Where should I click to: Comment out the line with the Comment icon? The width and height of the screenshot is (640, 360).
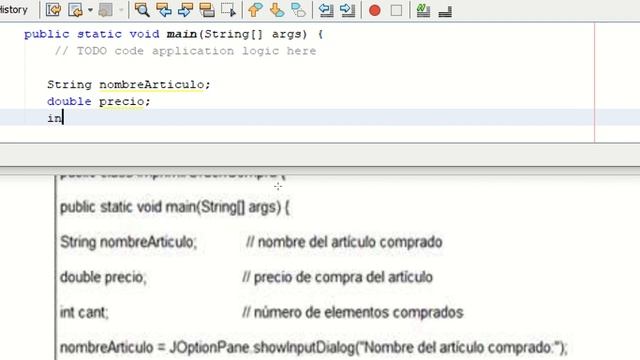click(x=423, y=10)
